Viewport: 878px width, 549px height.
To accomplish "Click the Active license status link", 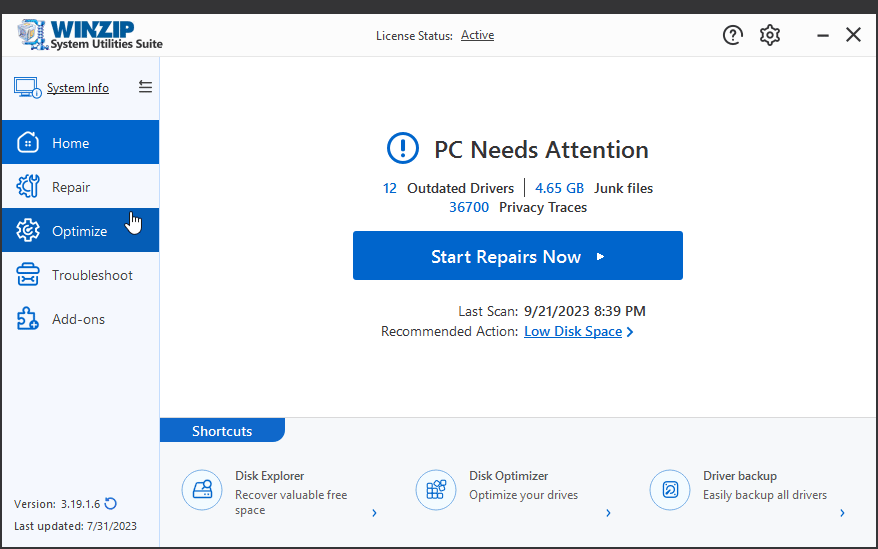I will click(477, 35).
